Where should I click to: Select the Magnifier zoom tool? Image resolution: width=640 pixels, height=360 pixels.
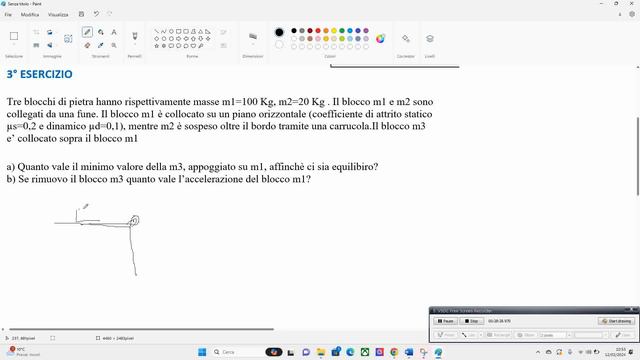114,45
